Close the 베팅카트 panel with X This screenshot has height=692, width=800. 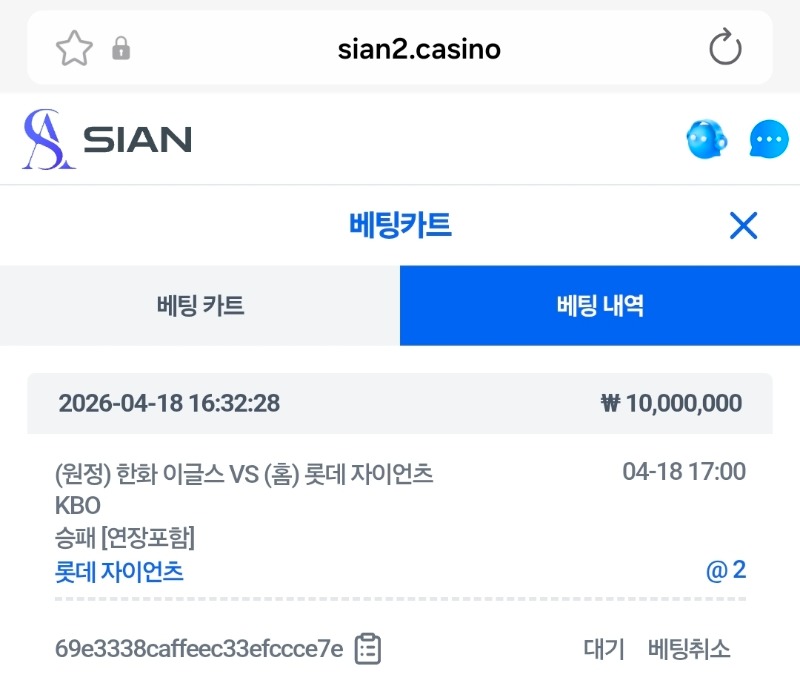coord(743,226)
